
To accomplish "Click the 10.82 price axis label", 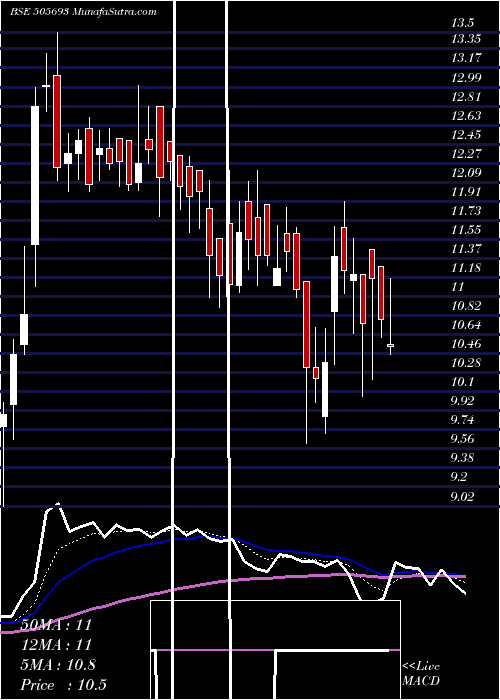I will tap(466, 305).
